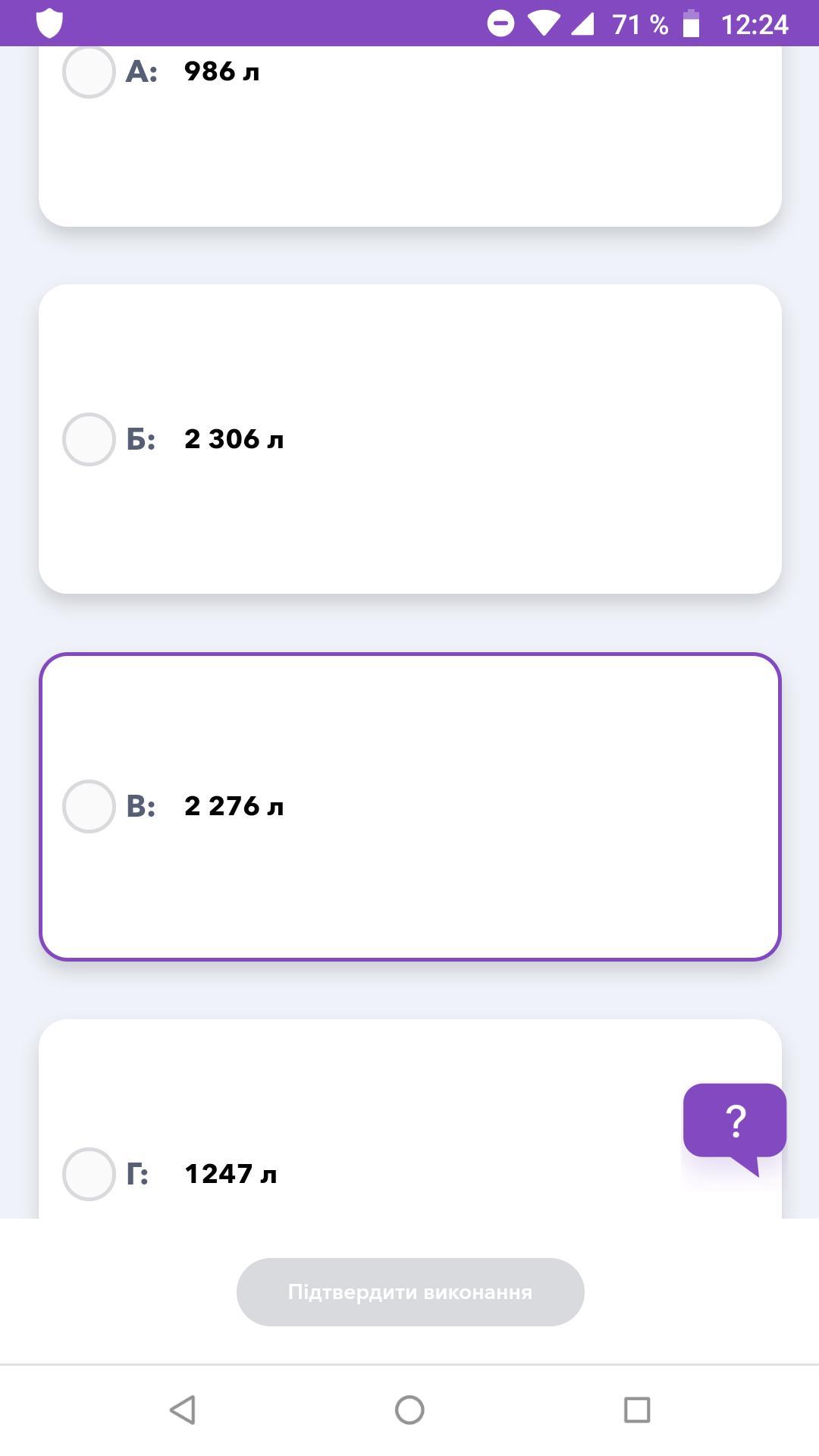Tap the Wi-Fi status icon
This screenshot has width=819, height=1456.
click(543, 24)
